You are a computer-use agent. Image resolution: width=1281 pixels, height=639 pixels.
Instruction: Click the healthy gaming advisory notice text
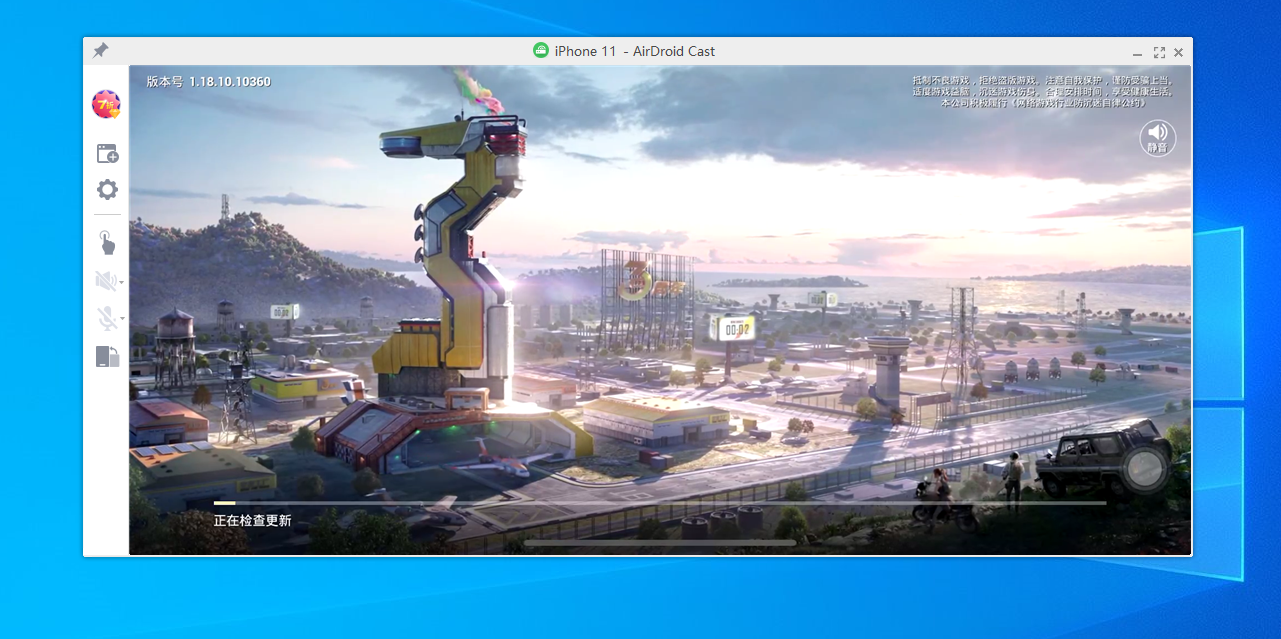click(1041, 90)
